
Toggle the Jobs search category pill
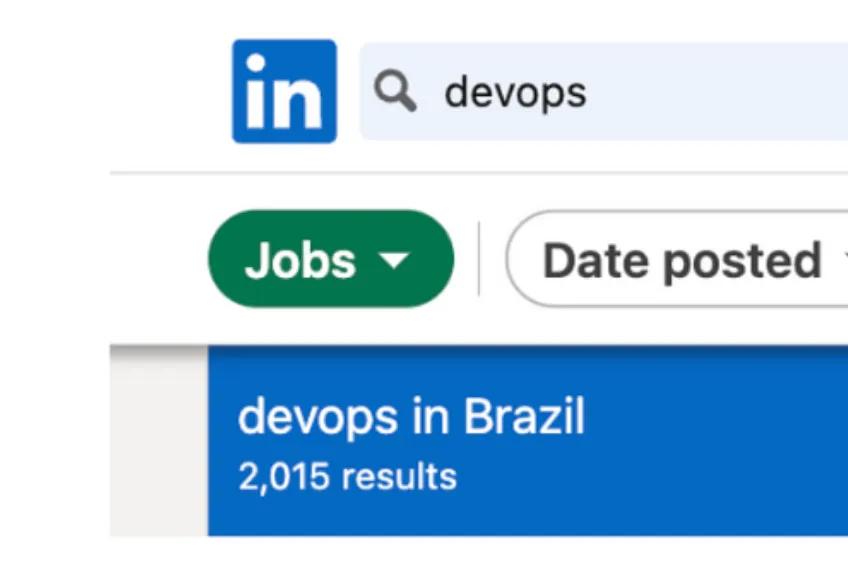coord(330,259)
